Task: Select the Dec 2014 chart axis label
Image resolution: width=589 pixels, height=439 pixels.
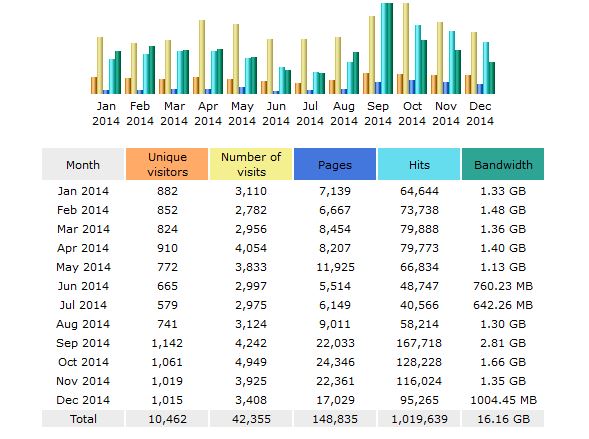Action: (480, 113)
